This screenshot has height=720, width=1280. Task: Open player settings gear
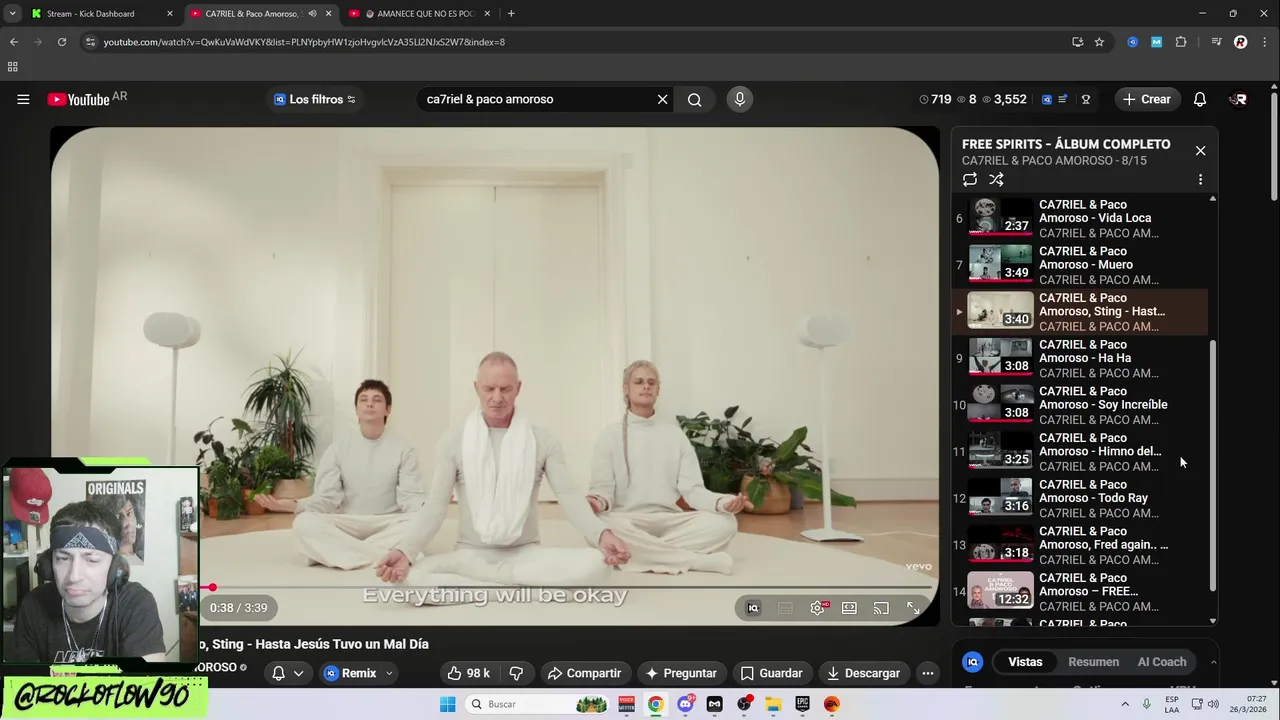[817, 607]
